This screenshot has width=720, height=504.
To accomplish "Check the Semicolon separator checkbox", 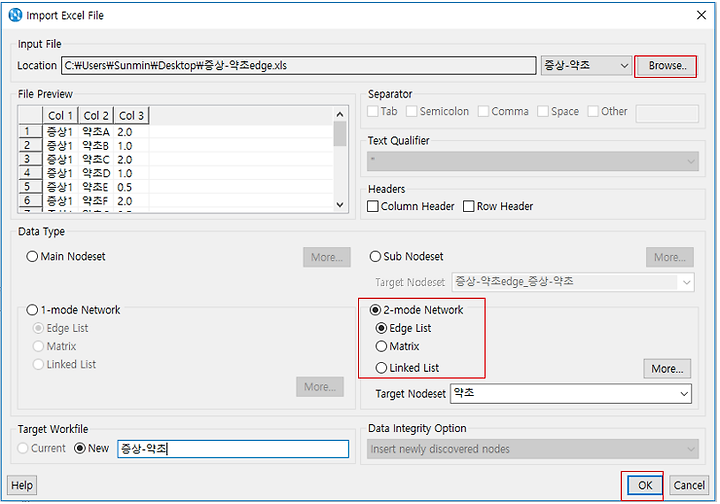I will pos(412,112).
